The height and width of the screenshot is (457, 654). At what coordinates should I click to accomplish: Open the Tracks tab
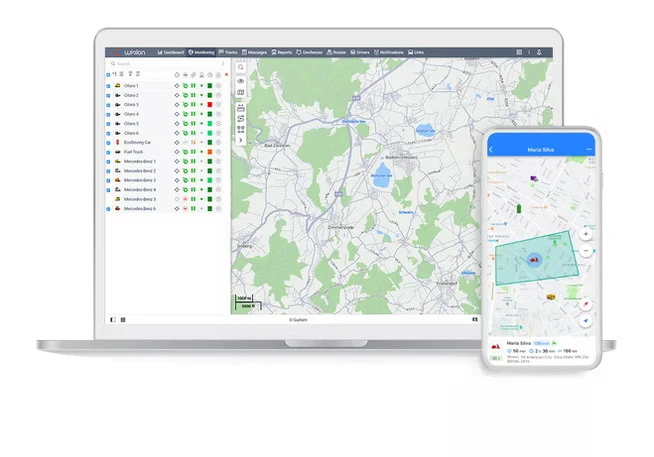point(228,52)
